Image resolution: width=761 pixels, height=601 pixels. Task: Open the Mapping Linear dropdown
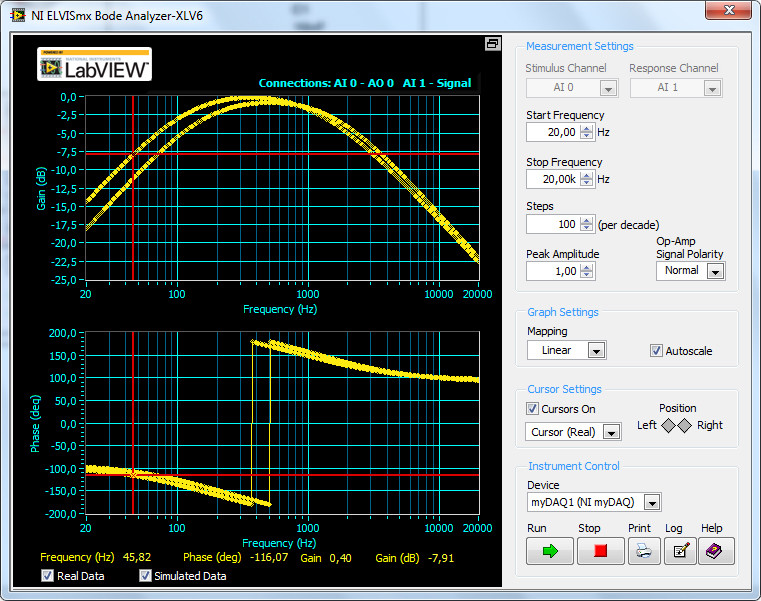pos(596,351)
